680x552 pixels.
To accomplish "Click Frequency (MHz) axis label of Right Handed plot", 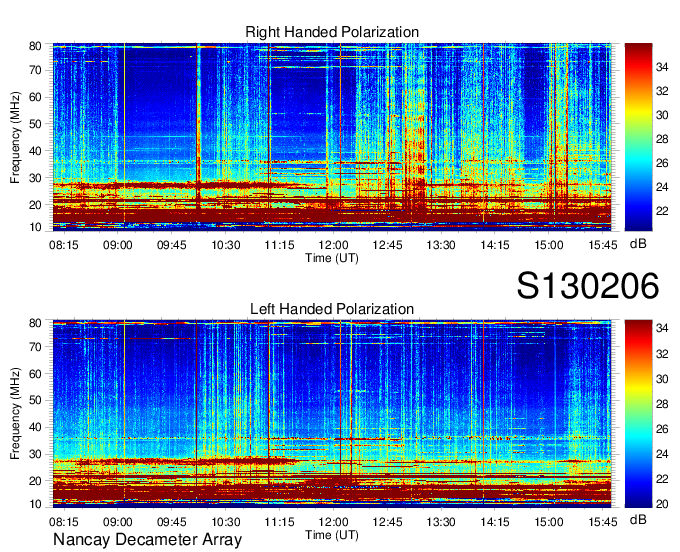I will [x=15, y=137].
